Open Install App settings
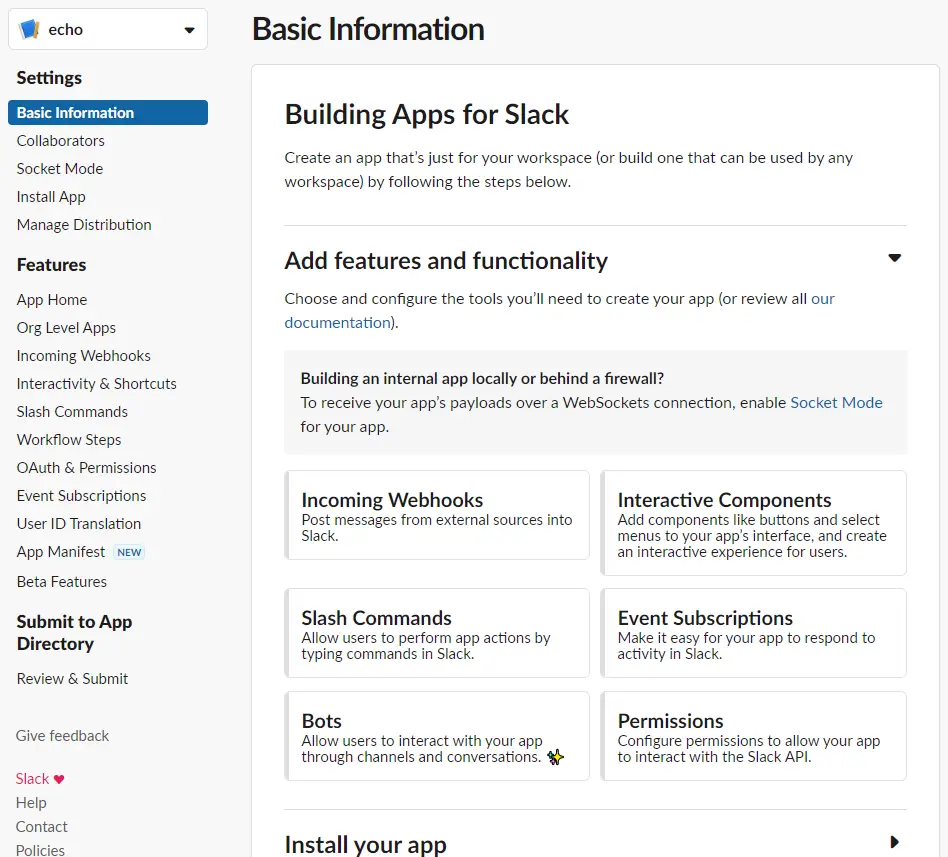The width and height of the screenshot is (948, 857). pyautogui.click(x=51, y=197)
